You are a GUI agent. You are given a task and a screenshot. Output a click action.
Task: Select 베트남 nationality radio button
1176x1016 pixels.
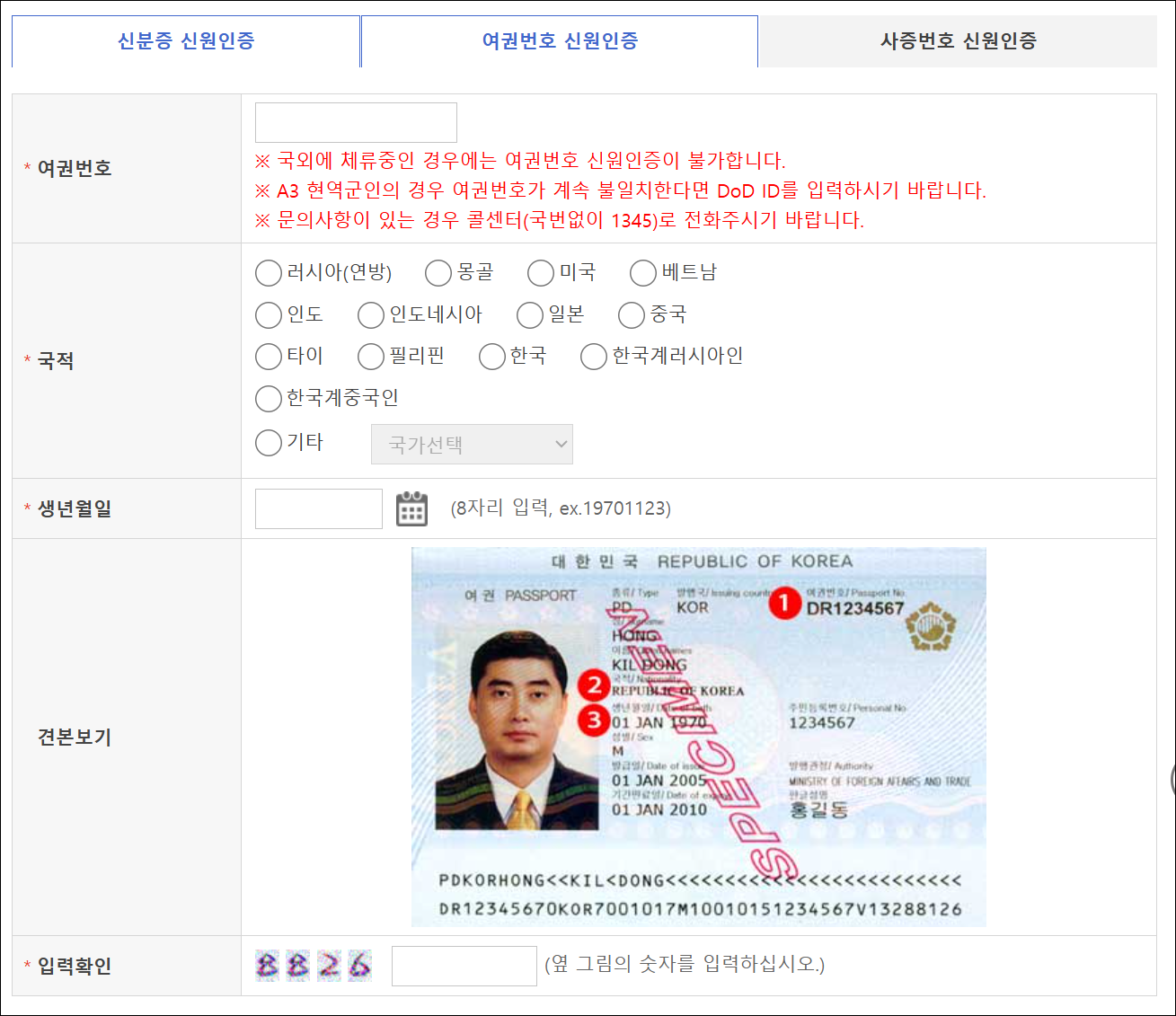pyautogui.click(x=643, y=273)
